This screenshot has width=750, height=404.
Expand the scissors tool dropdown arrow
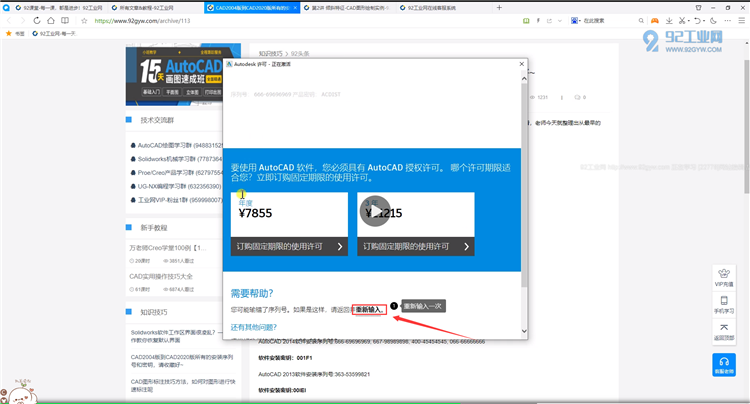click(x=688, y=21)
